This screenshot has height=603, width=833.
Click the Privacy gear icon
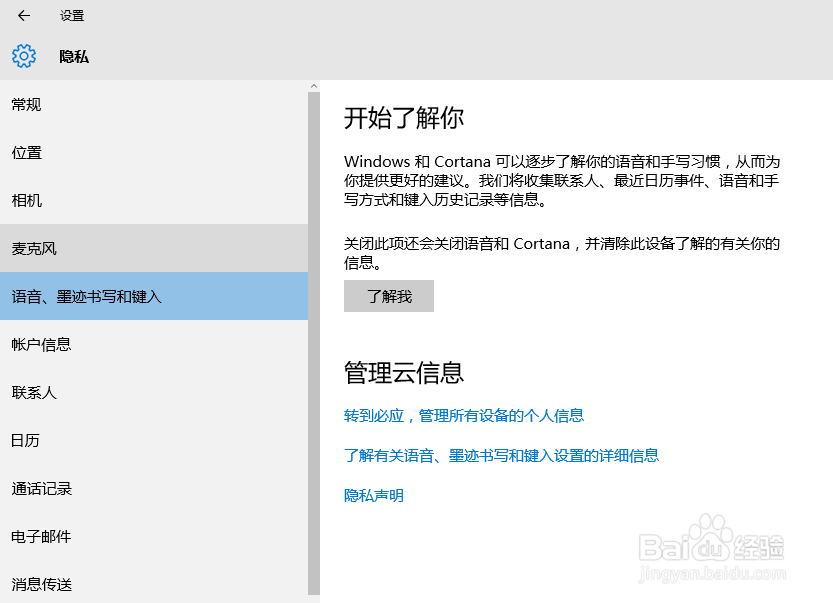[x=24, y=56]
